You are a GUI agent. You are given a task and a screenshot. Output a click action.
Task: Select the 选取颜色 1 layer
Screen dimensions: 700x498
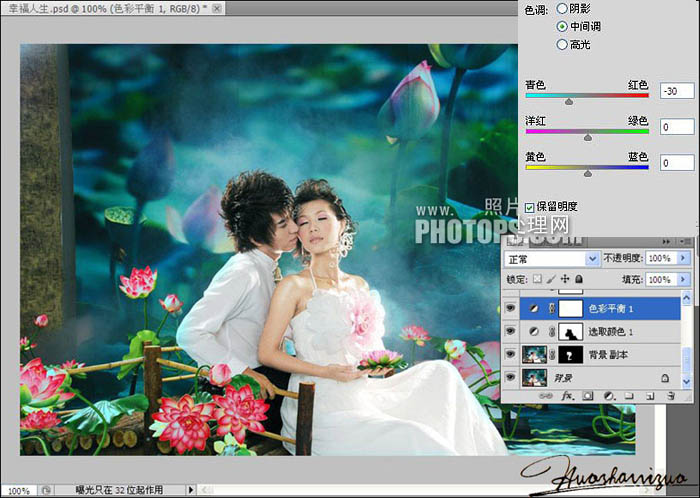coord(612,332)
